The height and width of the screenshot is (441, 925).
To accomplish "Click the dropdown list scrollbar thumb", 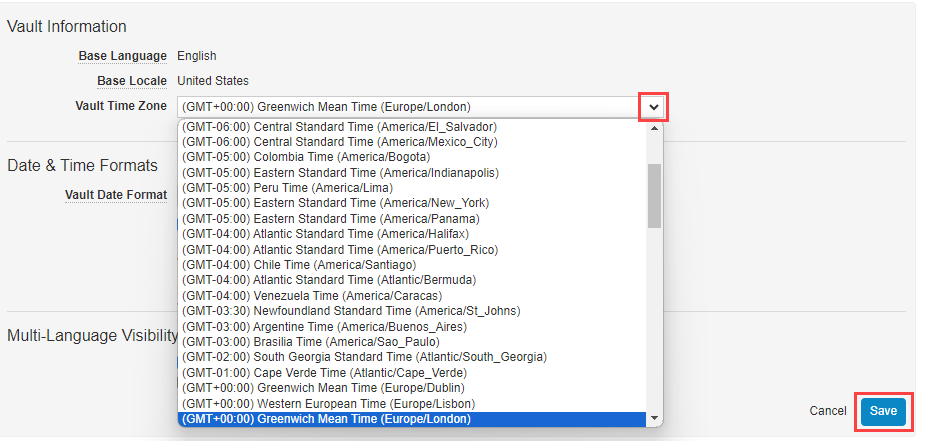I will point(654,196).
